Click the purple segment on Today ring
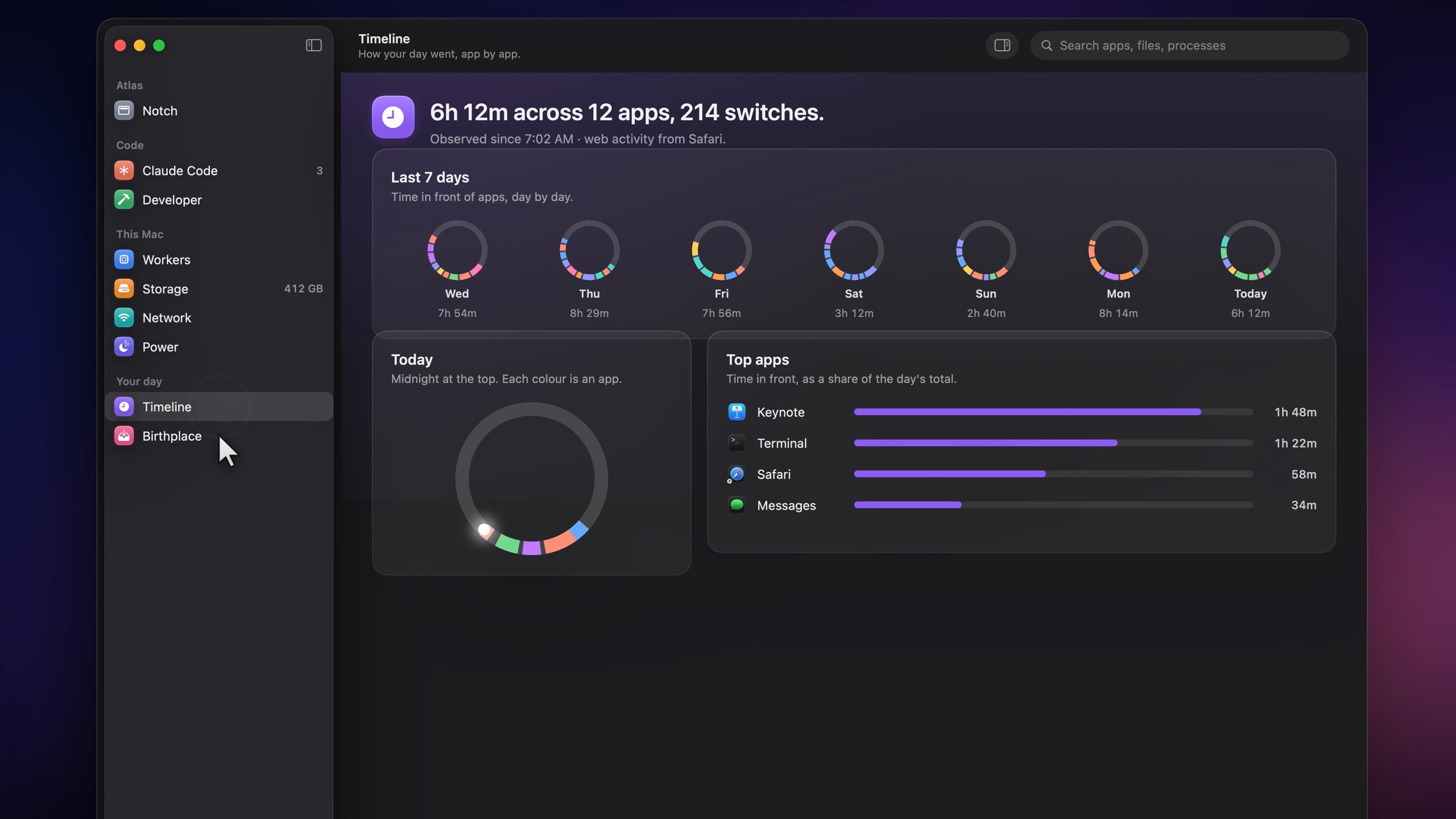Viewport: 1456px width, 819px height. 532,548
